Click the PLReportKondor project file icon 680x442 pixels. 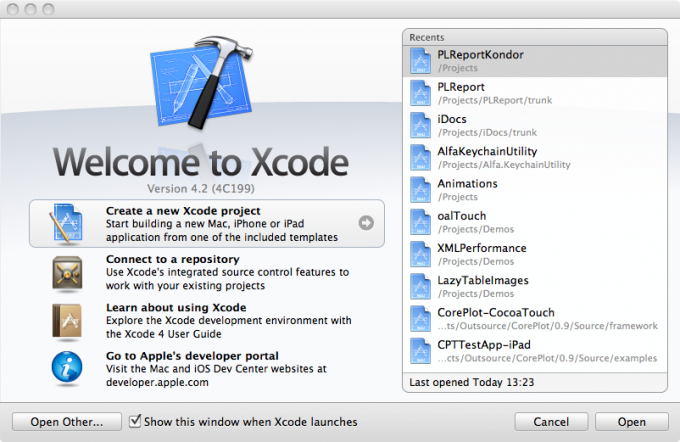(420, 61)
